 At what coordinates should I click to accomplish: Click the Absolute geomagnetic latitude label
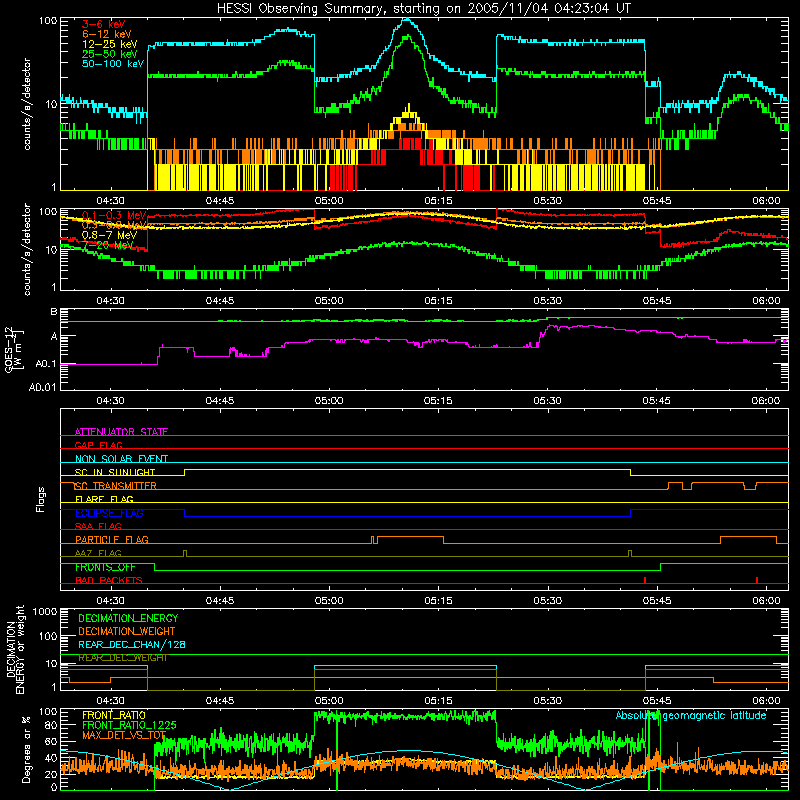click(691, 715)
